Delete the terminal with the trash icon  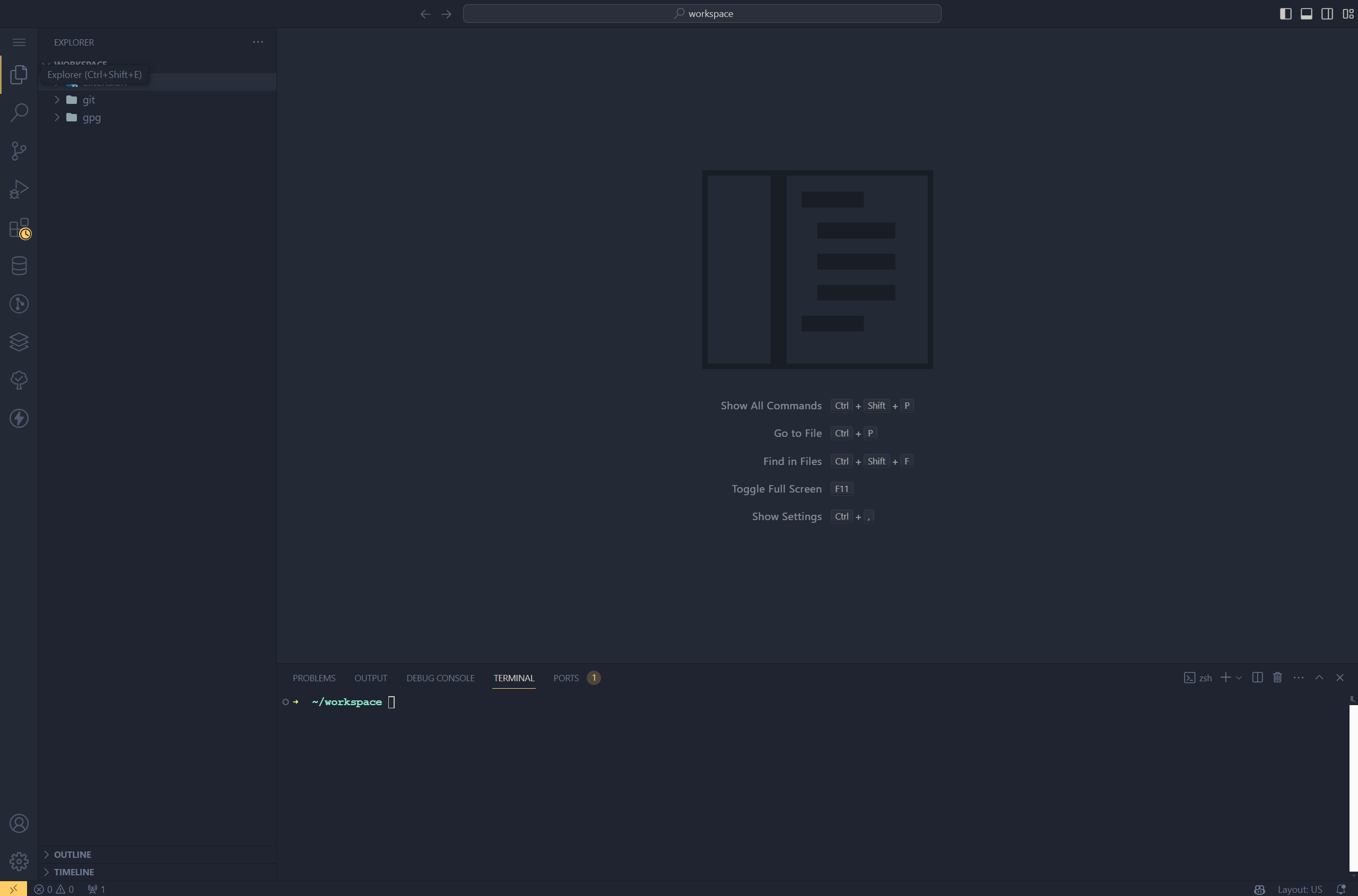pos(1277,678)
